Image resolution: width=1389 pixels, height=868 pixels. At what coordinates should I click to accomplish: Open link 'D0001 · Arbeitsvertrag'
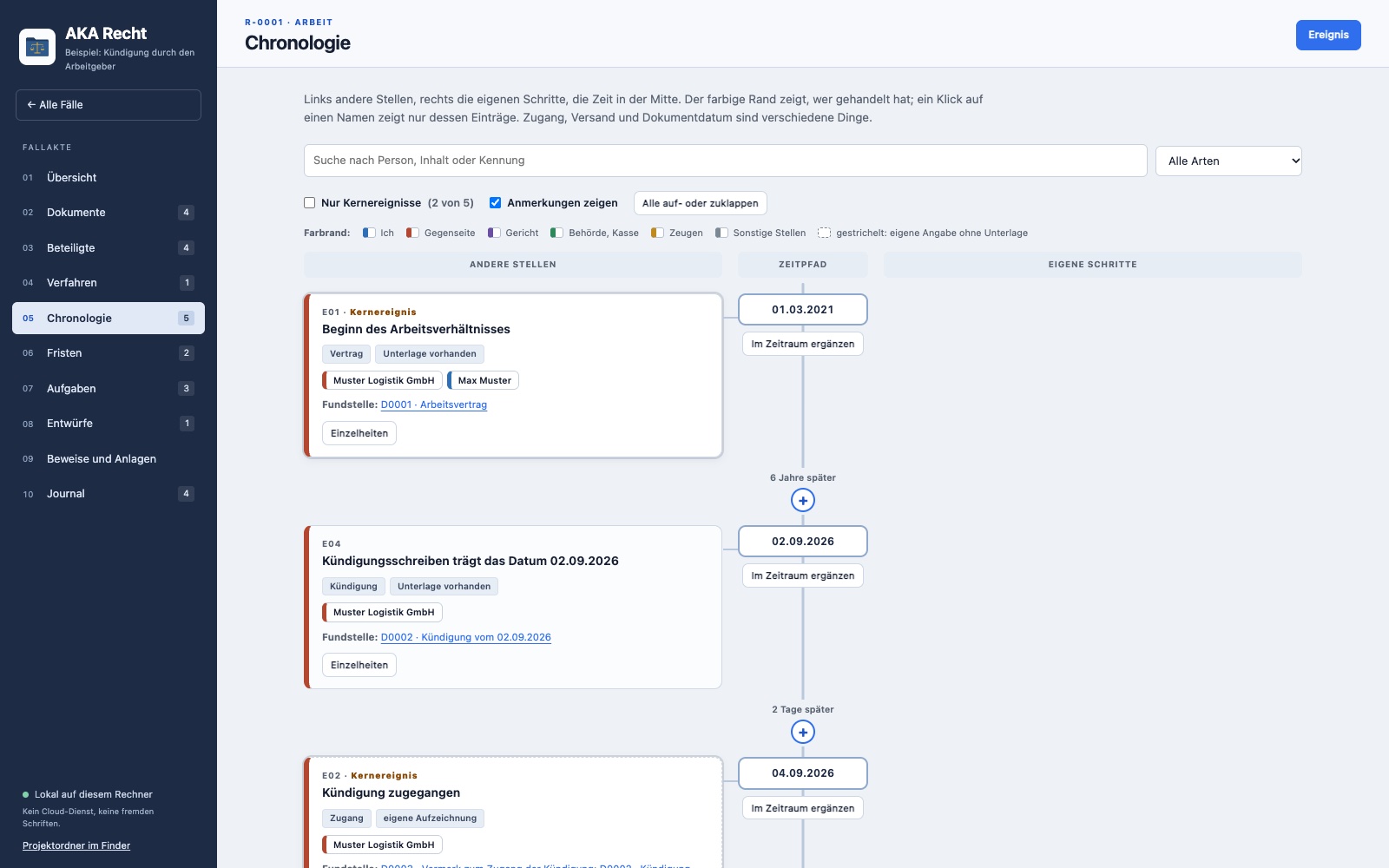pyautogui.click(x=434, y=404)
